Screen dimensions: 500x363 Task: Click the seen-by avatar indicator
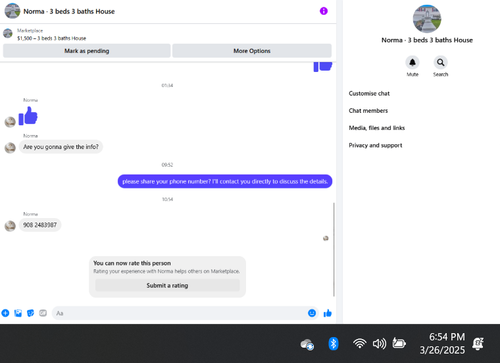pos(326,238)
